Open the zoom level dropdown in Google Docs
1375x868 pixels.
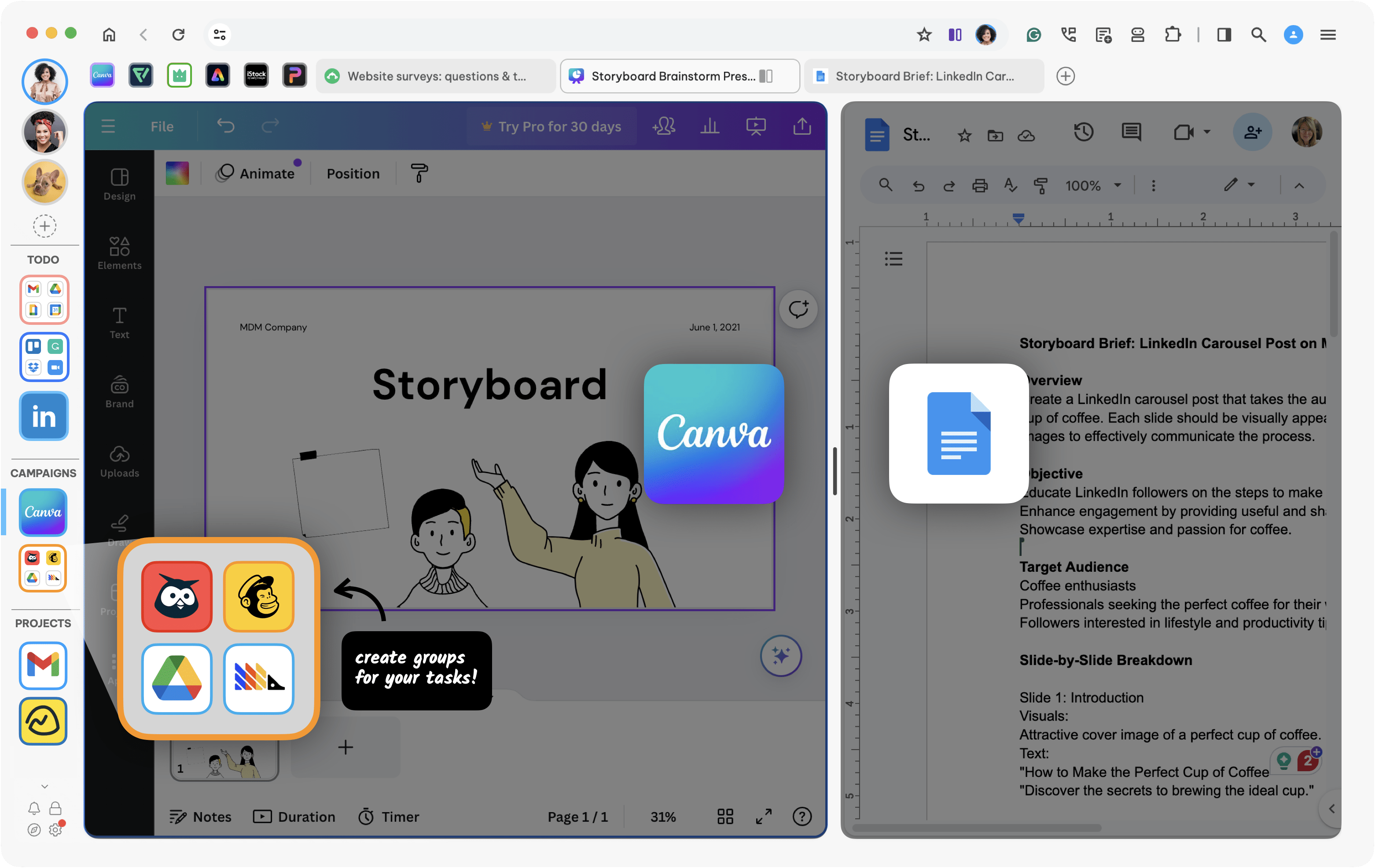click(x=1092, y=185)
